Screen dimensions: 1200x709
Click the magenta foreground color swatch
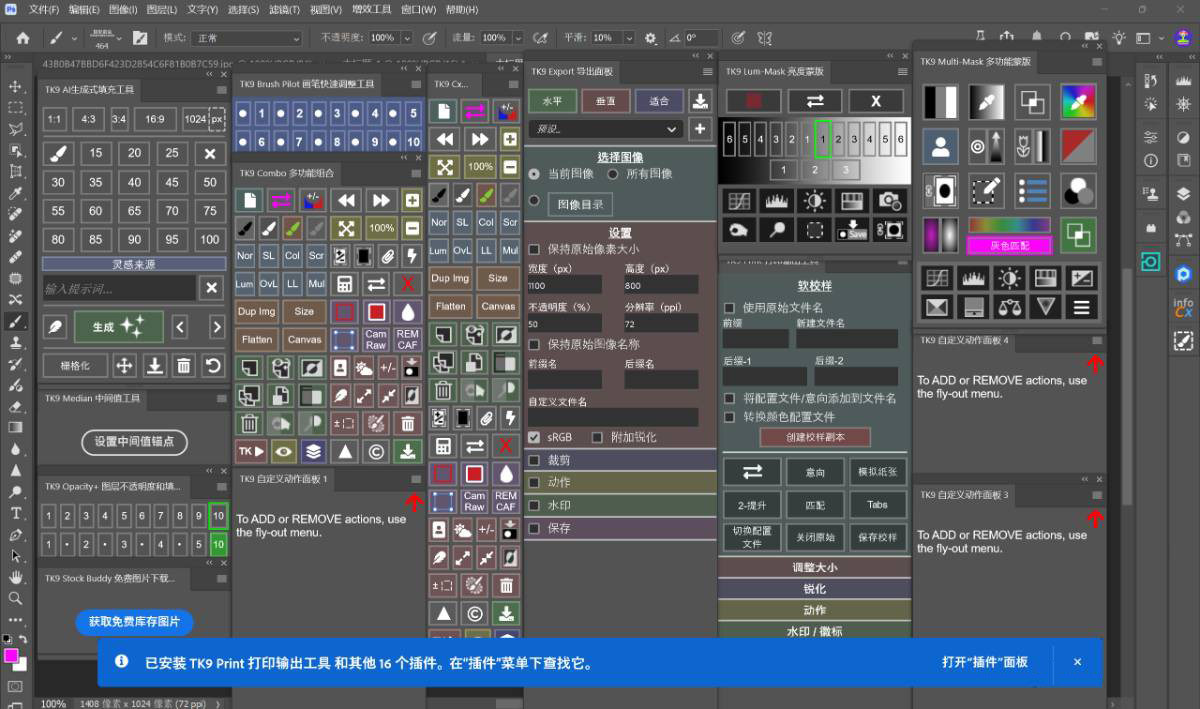[11, 656]
